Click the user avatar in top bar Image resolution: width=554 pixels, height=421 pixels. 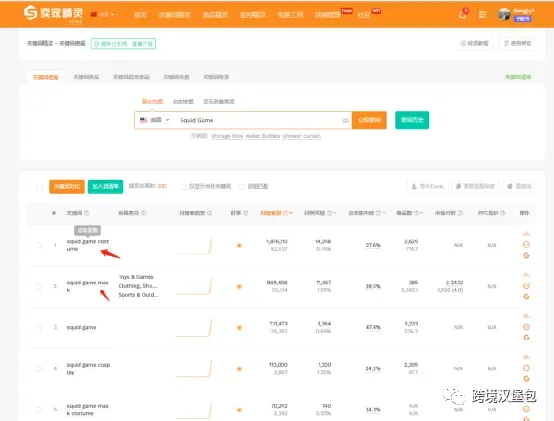pyautogui.click(x=504, y=14)
